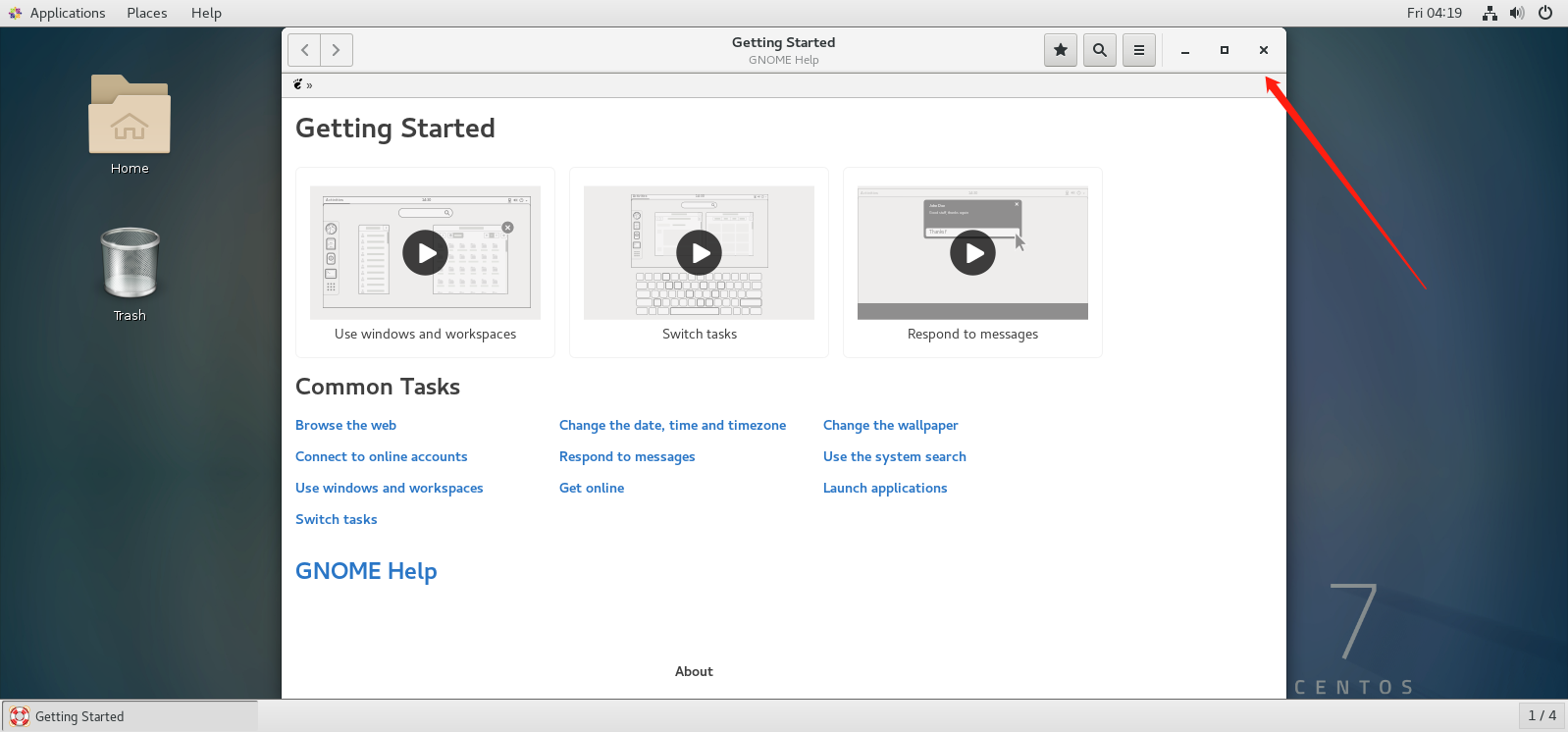This screenshot has height=732, width=1568.
Task: Click the 1 / 4 workspace switcher
Action: 1542,715
